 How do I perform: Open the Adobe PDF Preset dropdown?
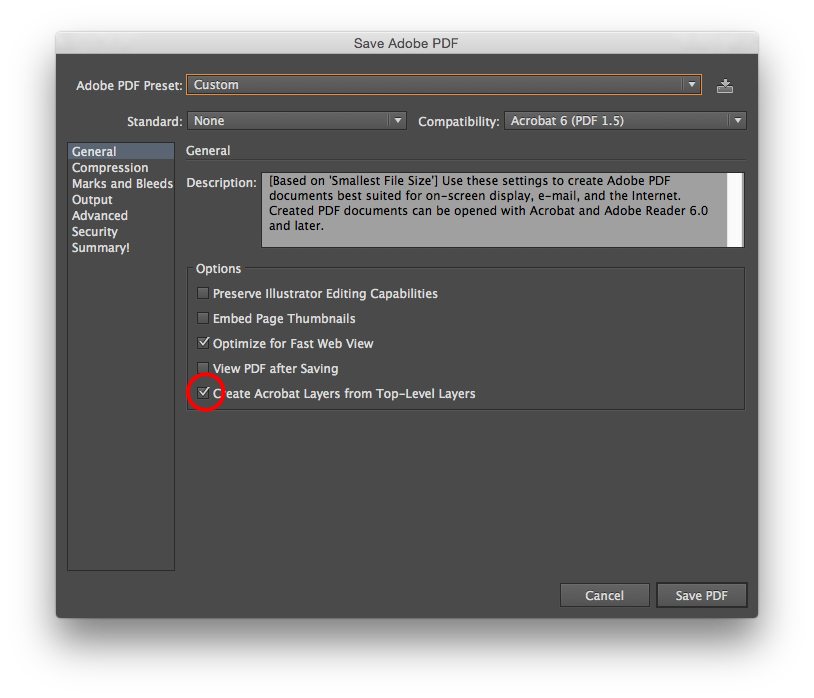pos(691,85)
